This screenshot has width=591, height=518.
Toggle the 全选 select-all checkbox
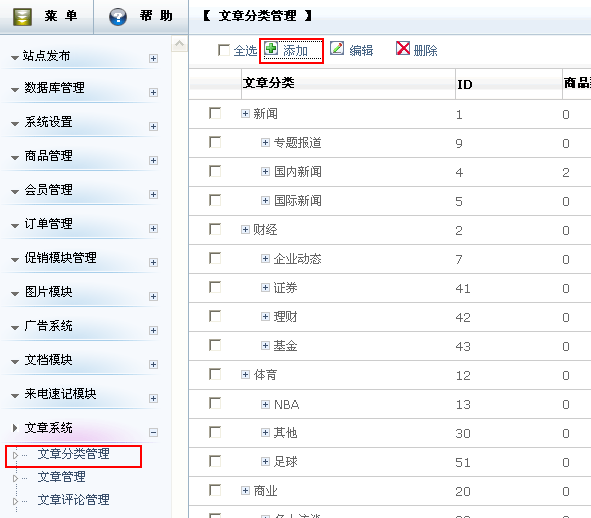coord(224,50)
